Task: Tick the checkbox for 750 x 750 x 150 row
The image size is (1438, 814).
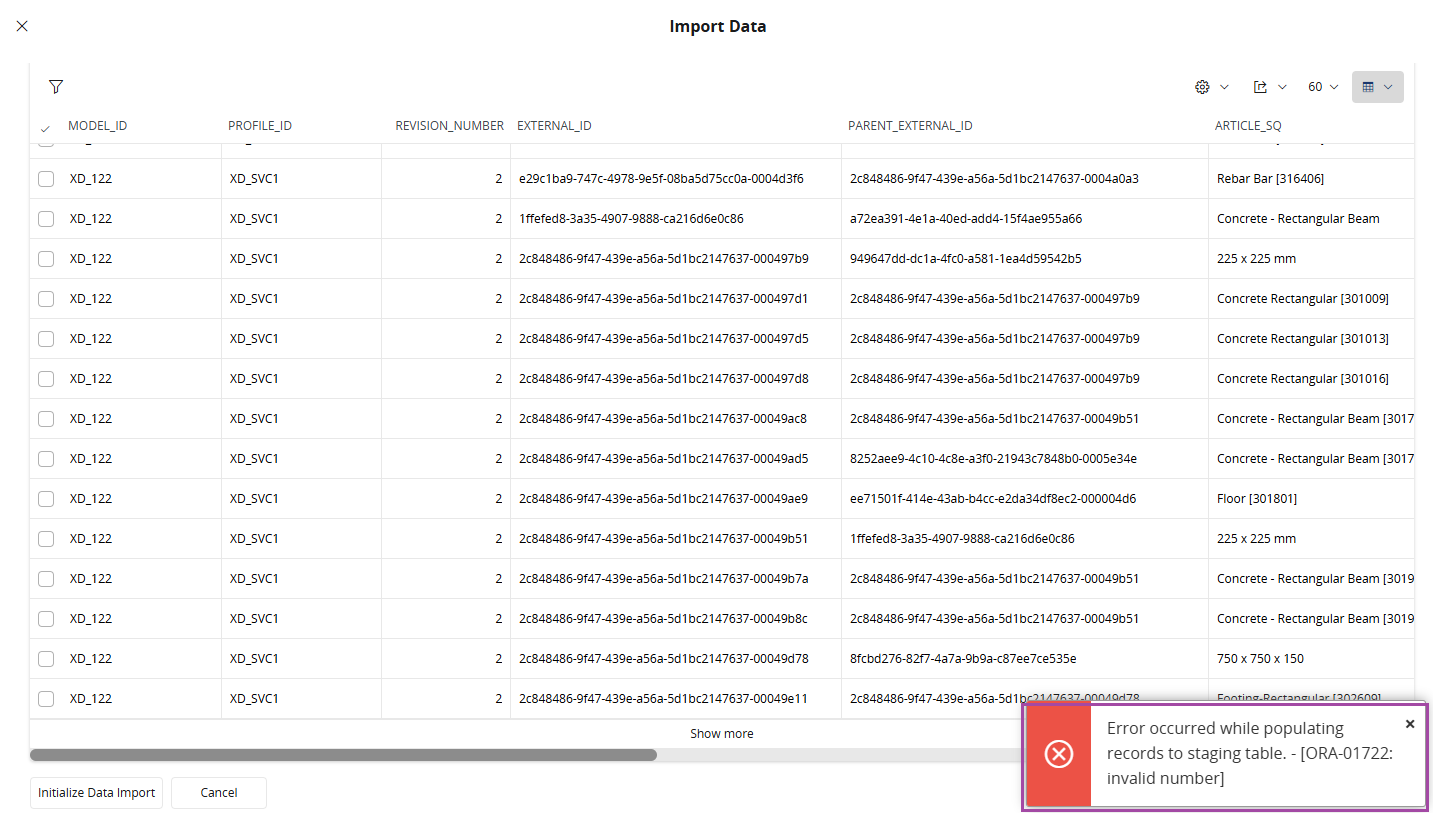Action: [x=46, y=659]
